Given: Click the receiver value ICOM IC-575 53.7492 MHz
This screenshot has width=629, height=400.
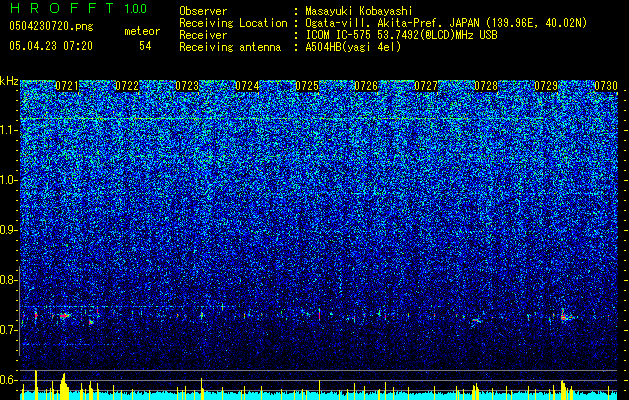Looking at the screenshot, I should click(x=401, y=35).
